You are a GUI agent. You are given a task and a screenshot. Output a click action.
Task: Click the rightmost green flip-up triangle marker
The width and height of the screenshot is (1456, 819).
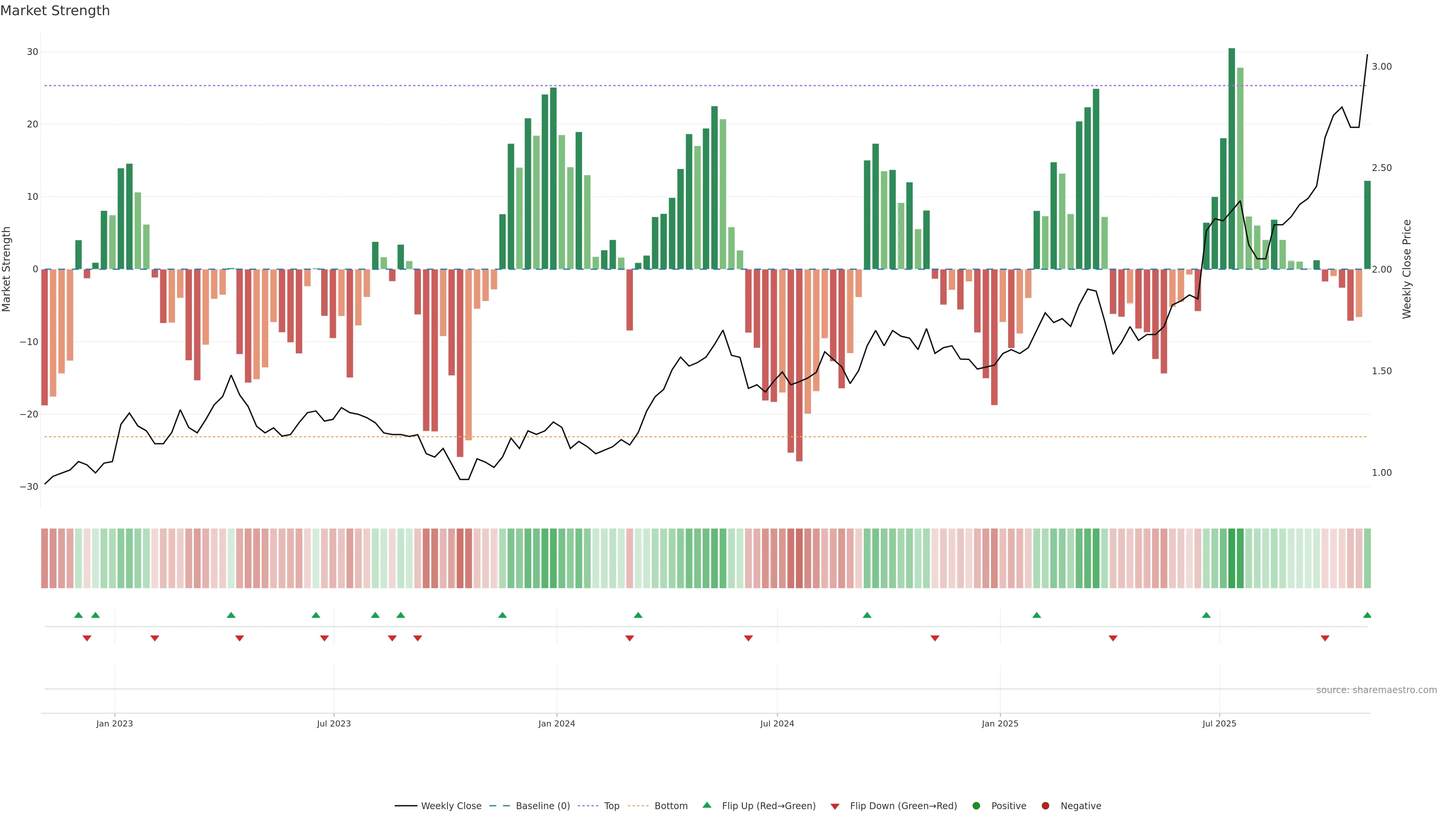coord(1367,615)
